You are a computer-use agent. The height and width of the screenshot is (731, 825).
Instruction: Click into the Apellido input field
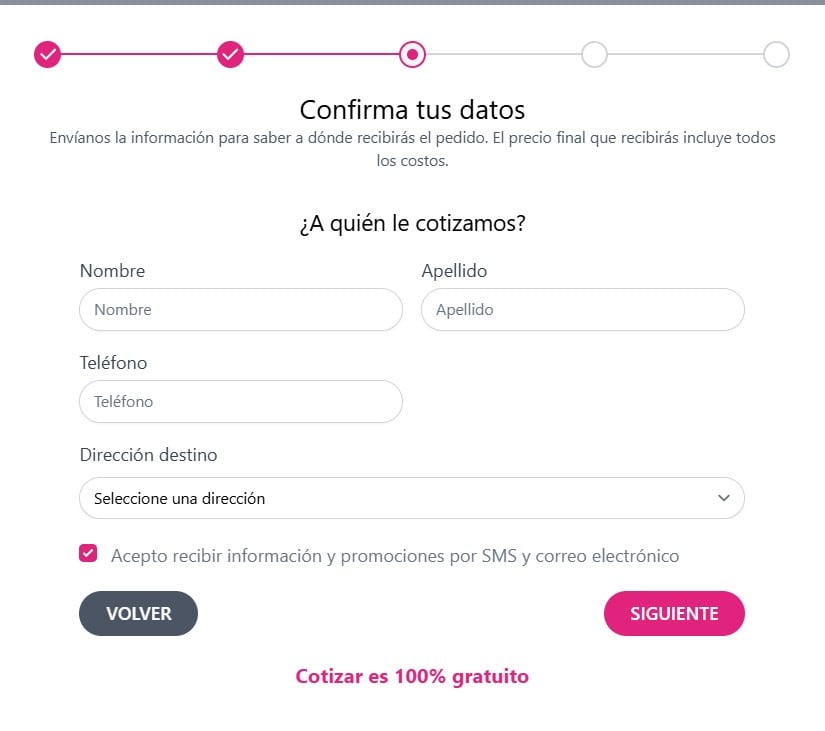tap(582, 310)
